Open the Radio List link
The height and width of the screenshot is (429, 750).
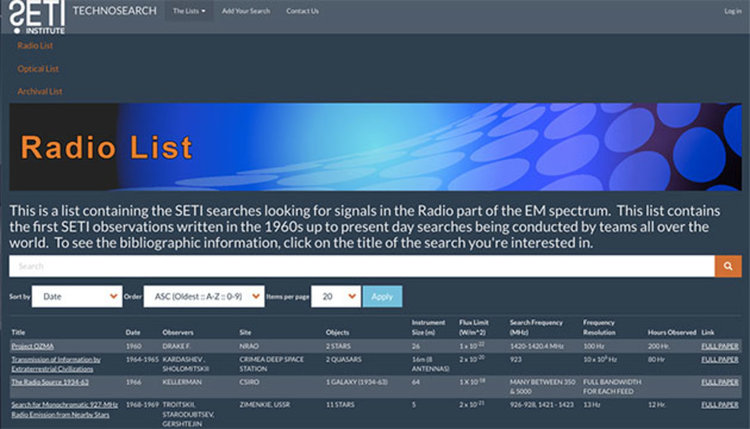pos(35,45)
